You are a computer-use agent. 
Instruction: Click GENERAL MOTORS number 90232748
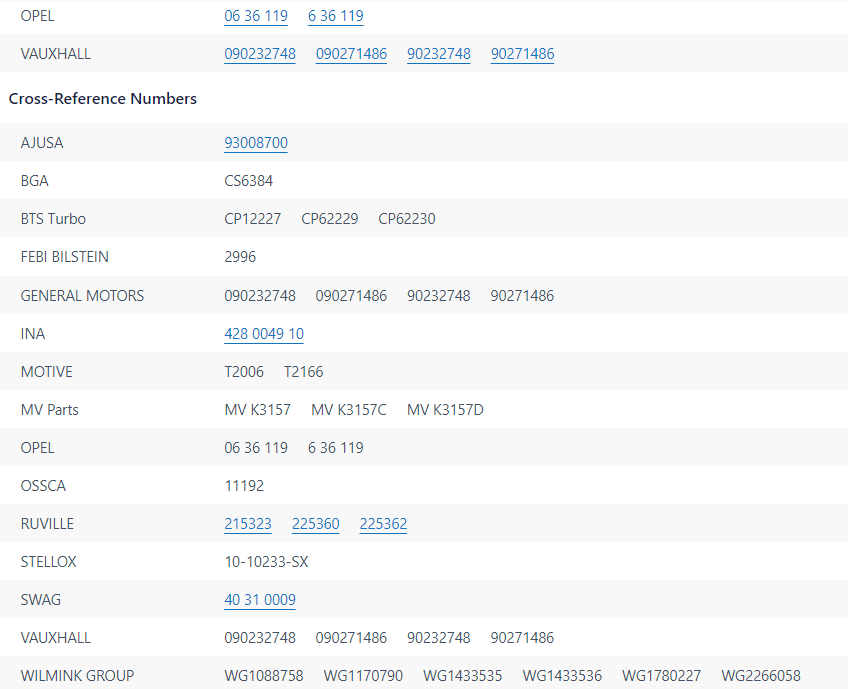(439, 296)
